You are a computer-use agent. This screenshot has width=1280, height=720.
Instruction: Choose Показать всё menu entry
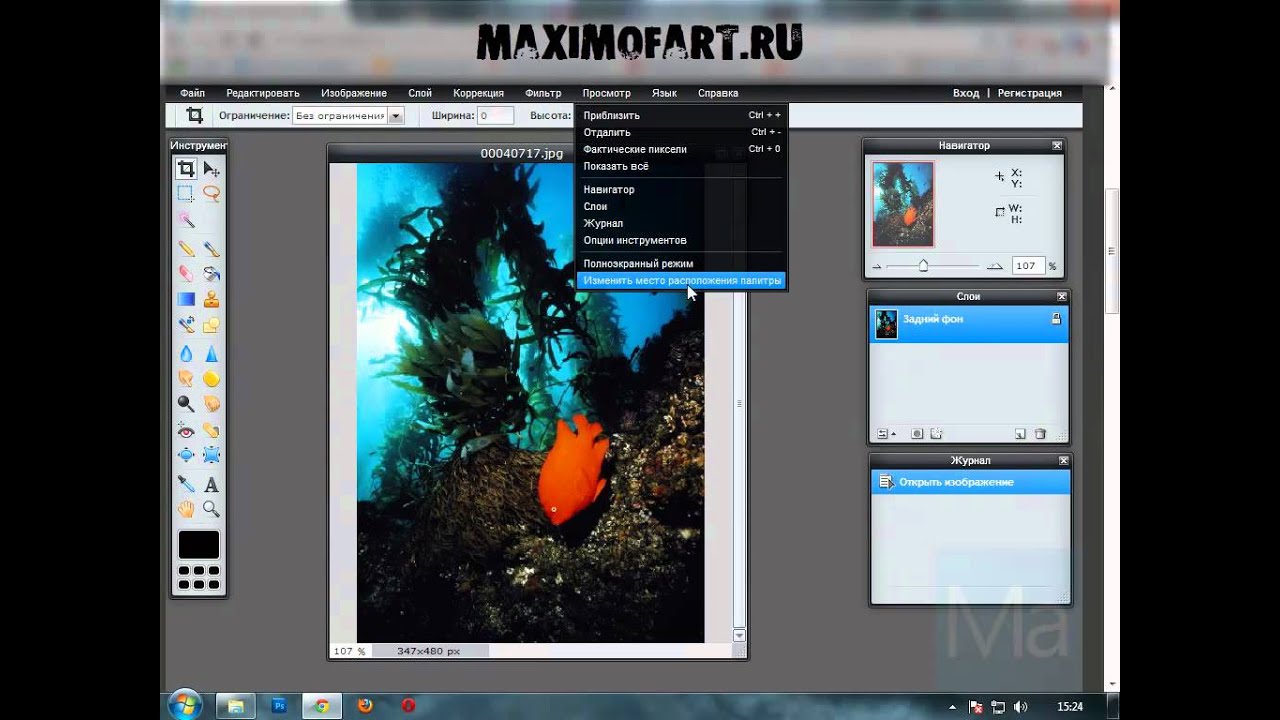coord(682,166)
